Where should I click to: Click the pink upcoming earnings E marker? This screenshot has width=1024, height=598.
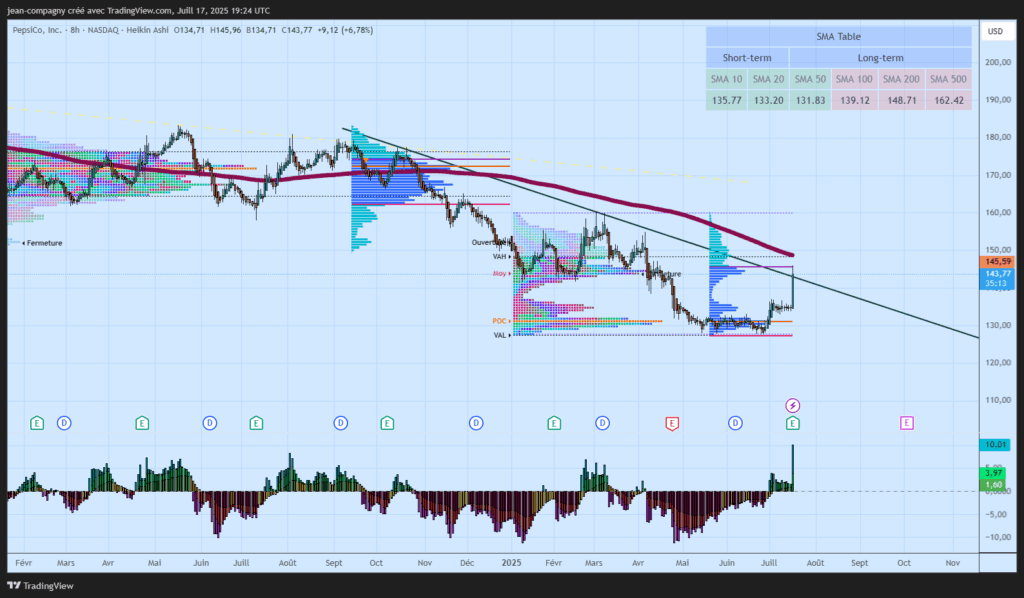click(x=906, y=423)
